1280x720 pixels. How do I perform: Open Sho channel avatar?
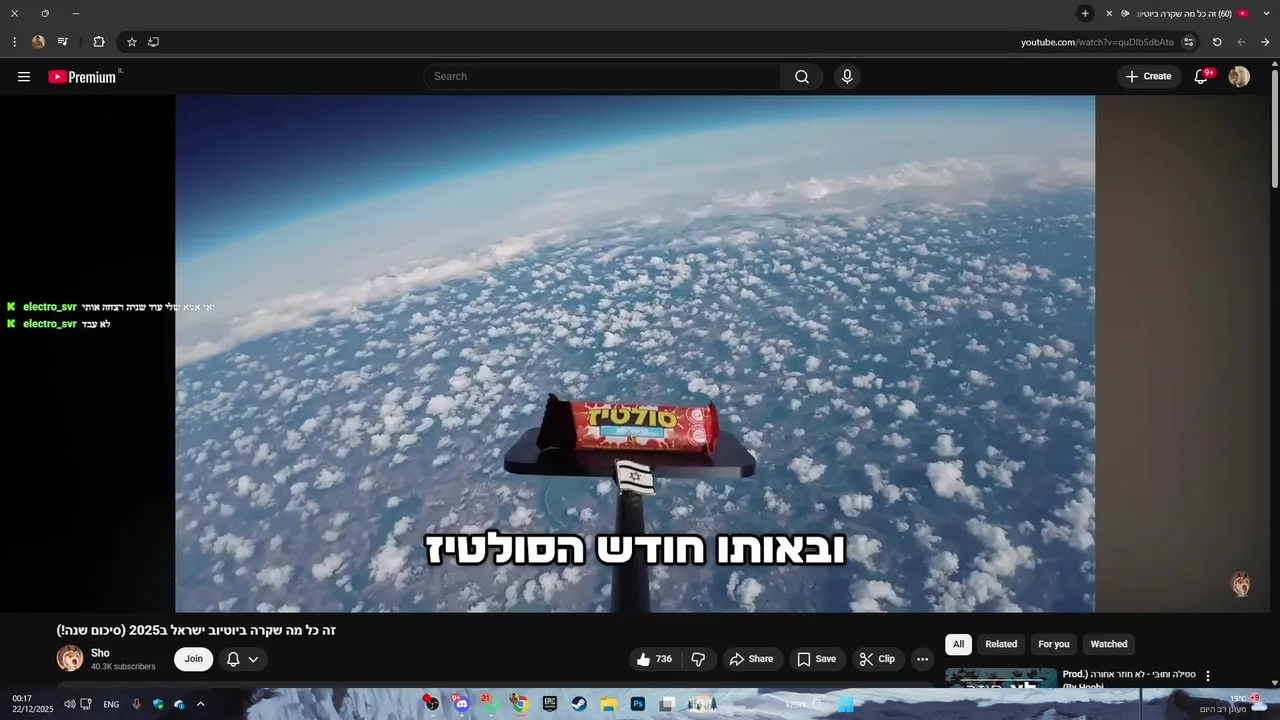pyautogui.click(x=70, y=658)
